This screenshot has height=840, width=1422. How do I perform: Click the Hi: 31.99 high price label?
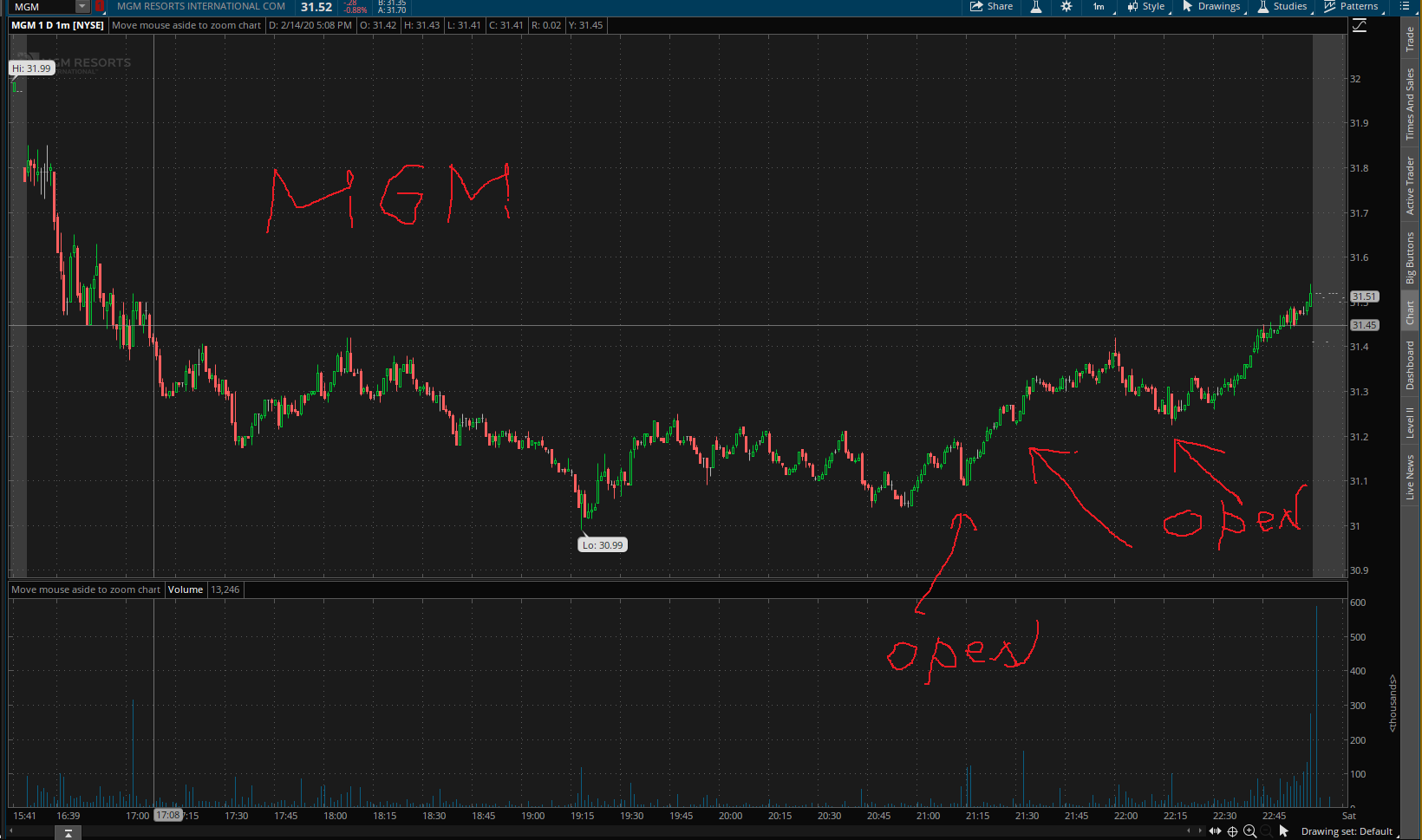[32, 68]
